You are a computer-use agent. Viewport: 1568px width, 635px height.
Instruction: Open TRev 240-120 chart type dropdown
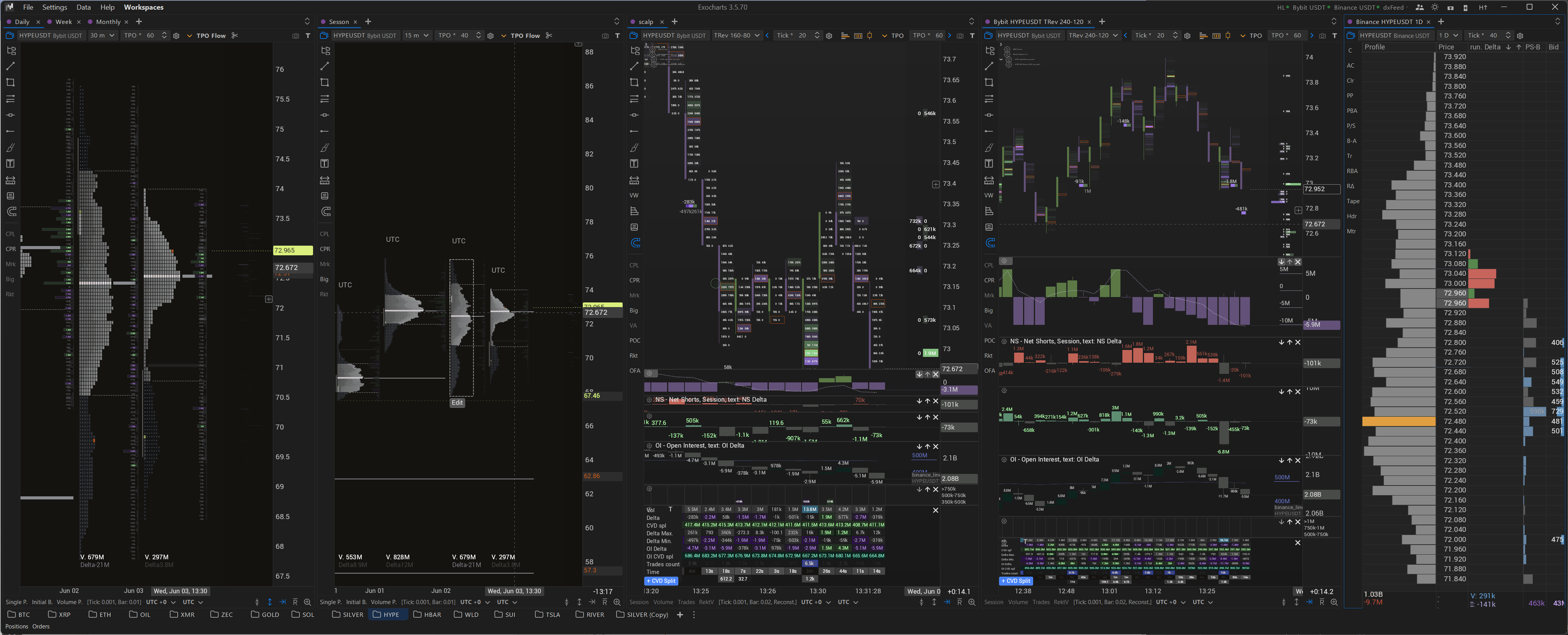click(x=1094, y=35)
